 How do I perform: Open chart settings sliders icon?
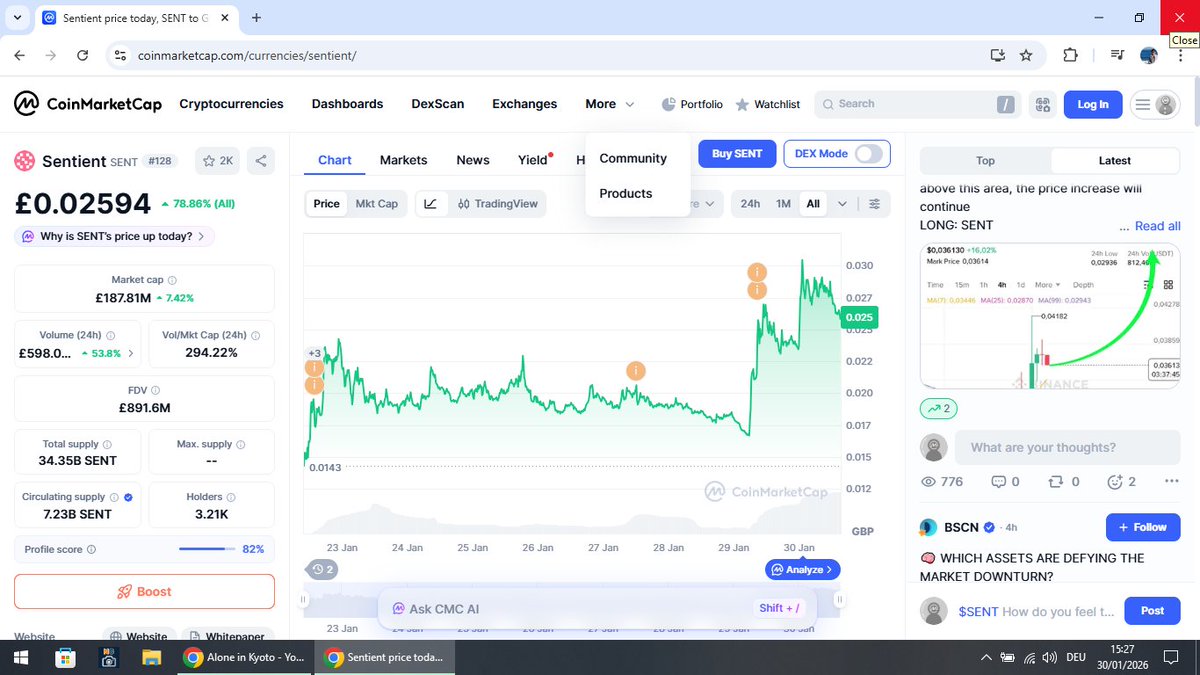coord(874,203)
